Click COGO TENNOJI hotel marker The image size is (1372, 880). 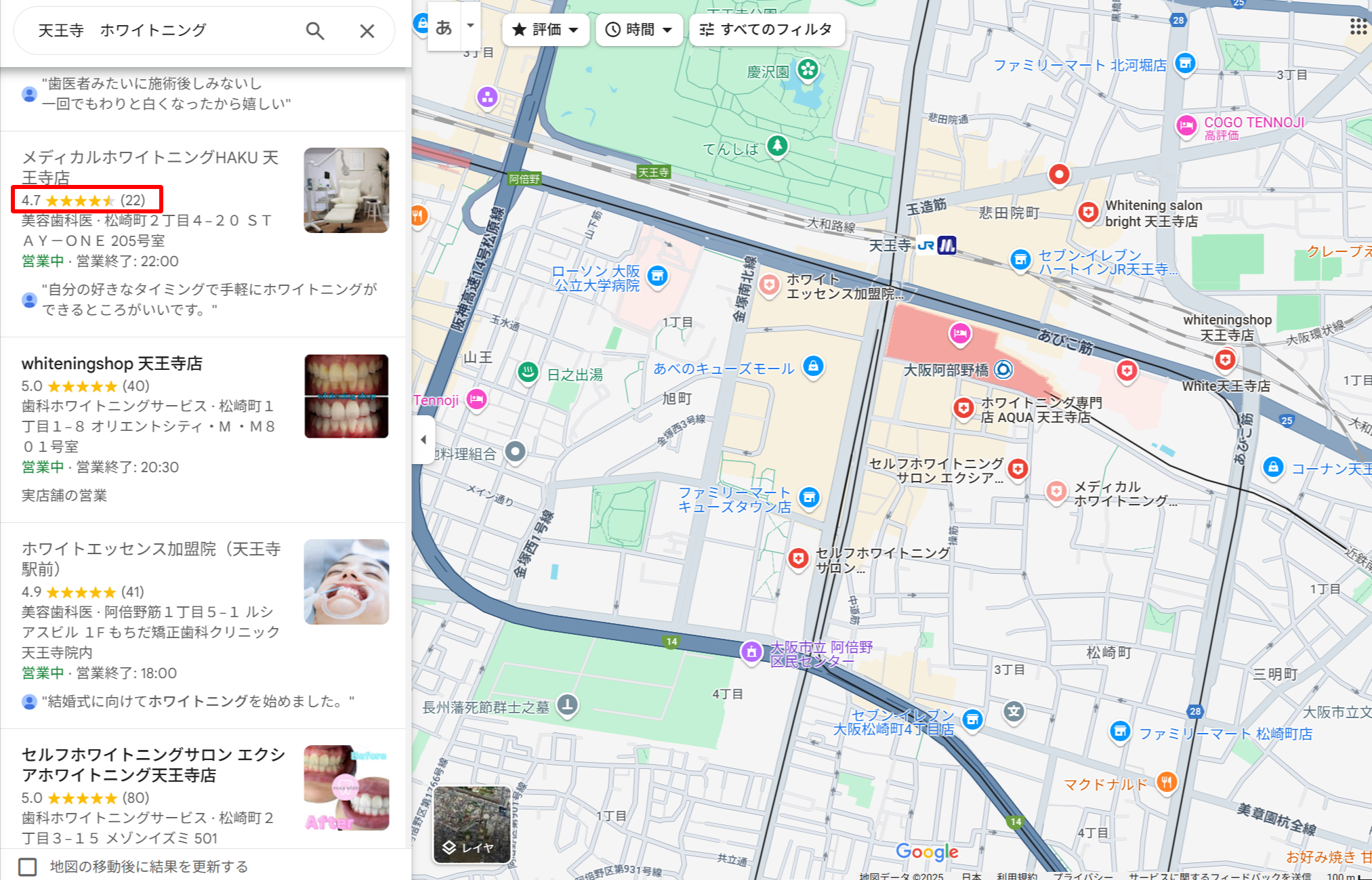[x=1186, y=126]
